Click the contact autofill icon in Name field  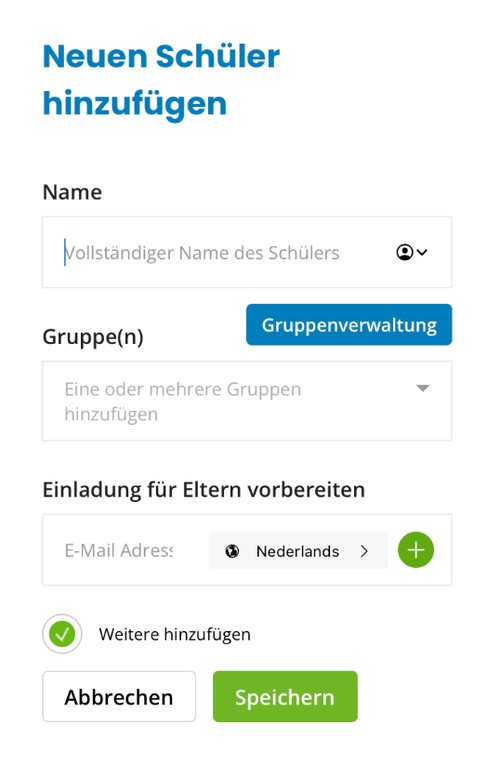pyautogui.click(x=411, y=252)
